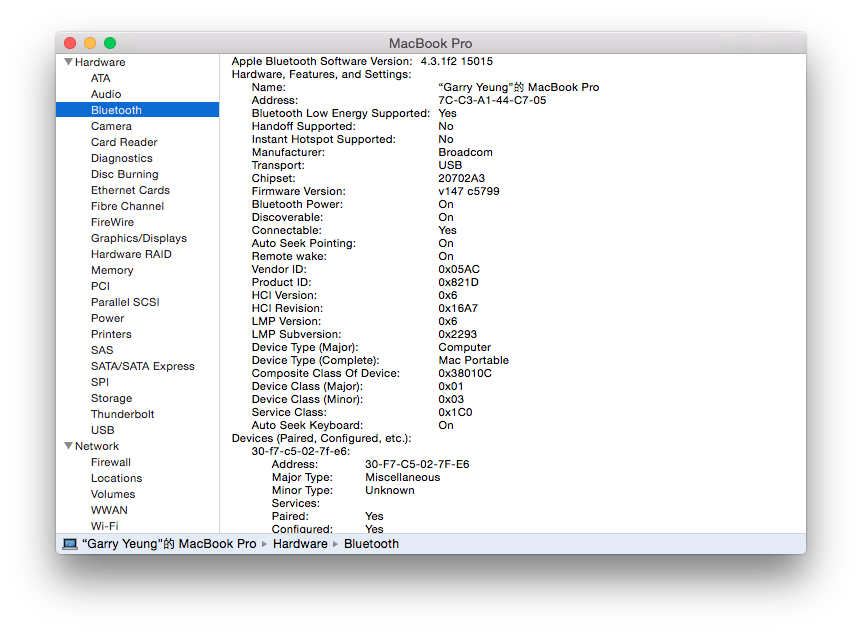
Task: Zoom window with green button
Action: click(x=110, y=43)
